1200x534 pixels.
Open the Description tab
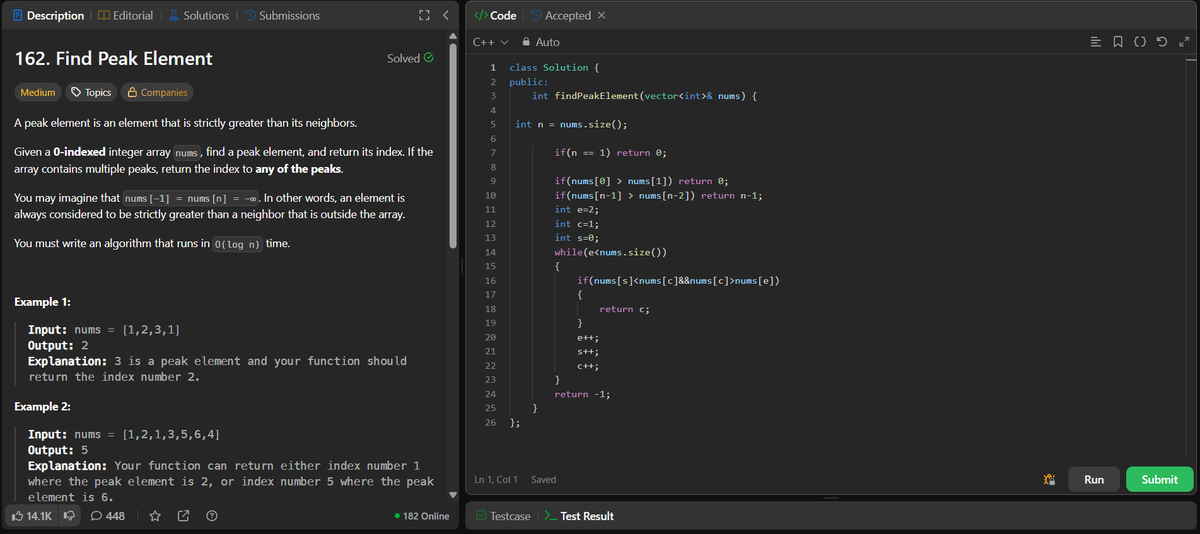(46, 15)
